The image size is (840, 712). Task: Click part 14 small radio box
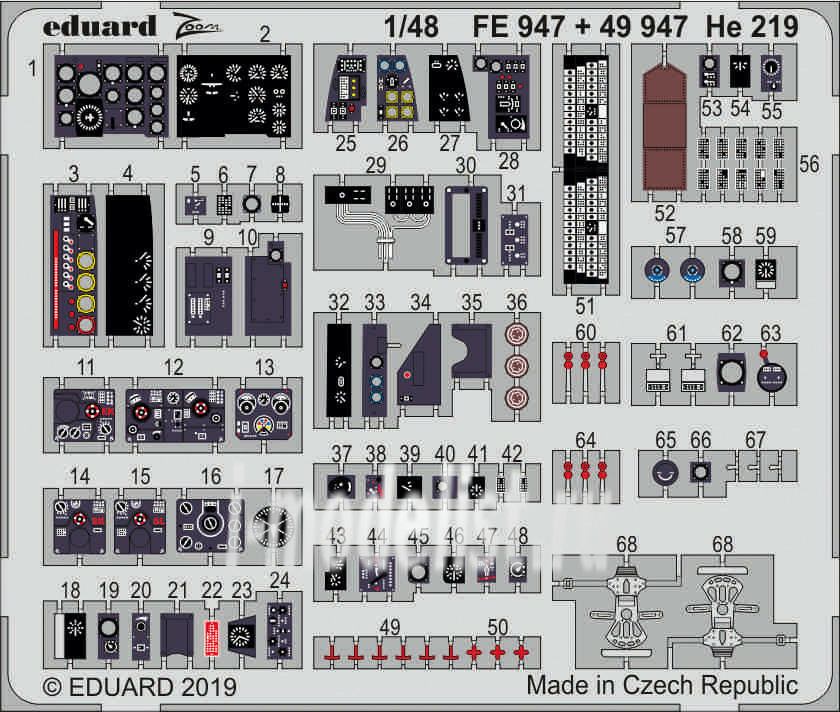pyautogui.click(x=79, y=526)
